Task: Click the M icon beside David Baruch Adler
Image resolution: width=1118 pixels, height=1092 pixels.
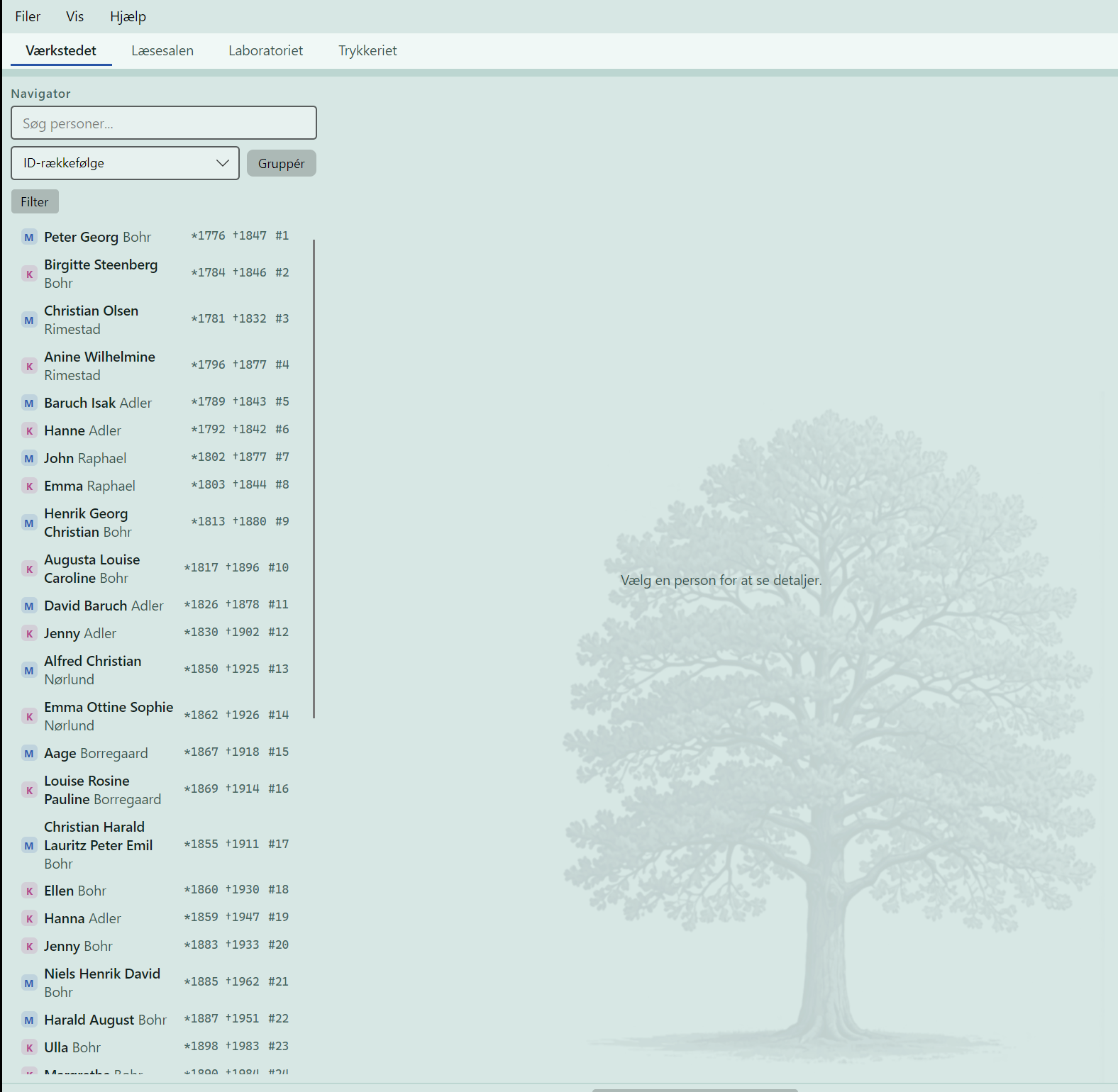Action: point(29,606)
